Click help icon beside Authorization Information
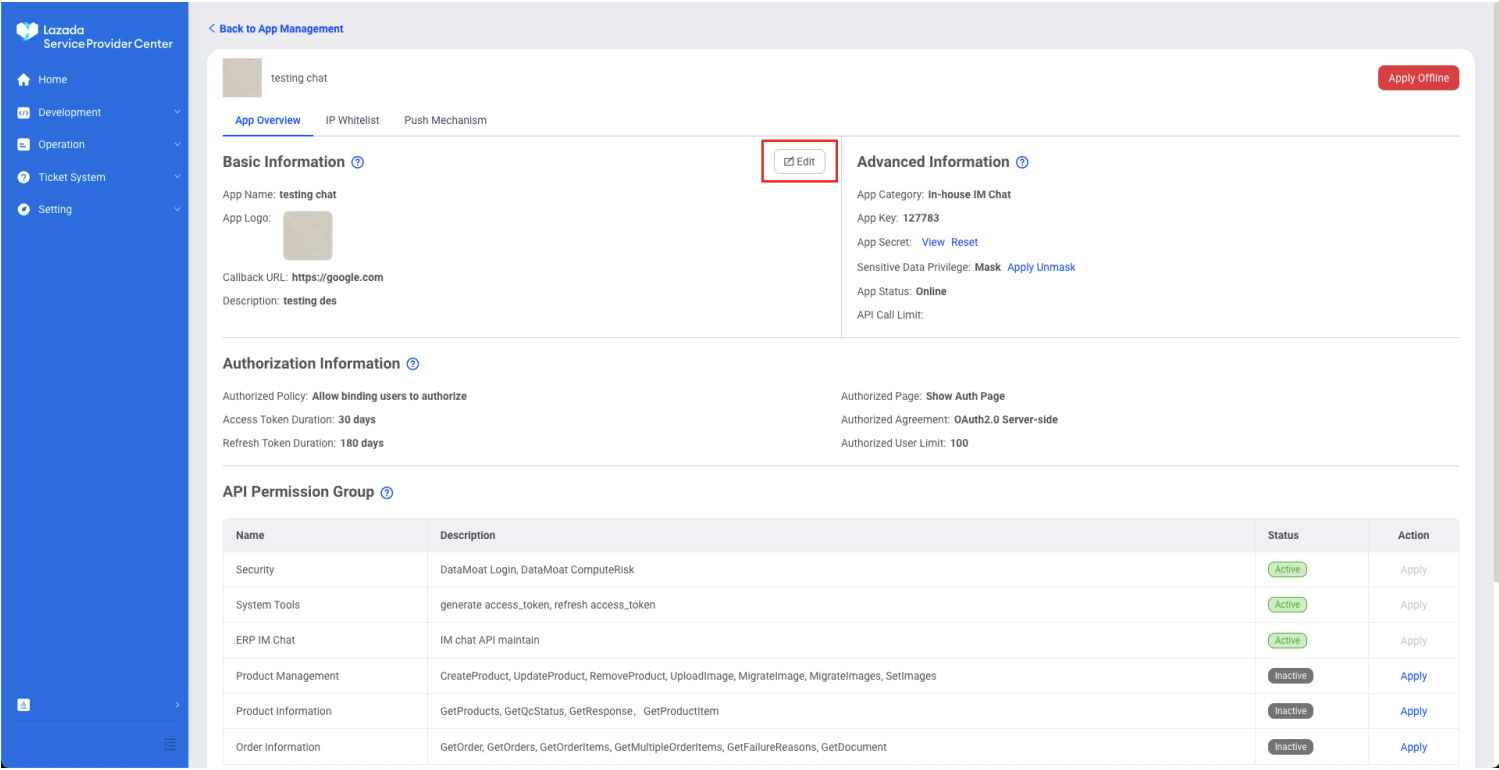 413,364
